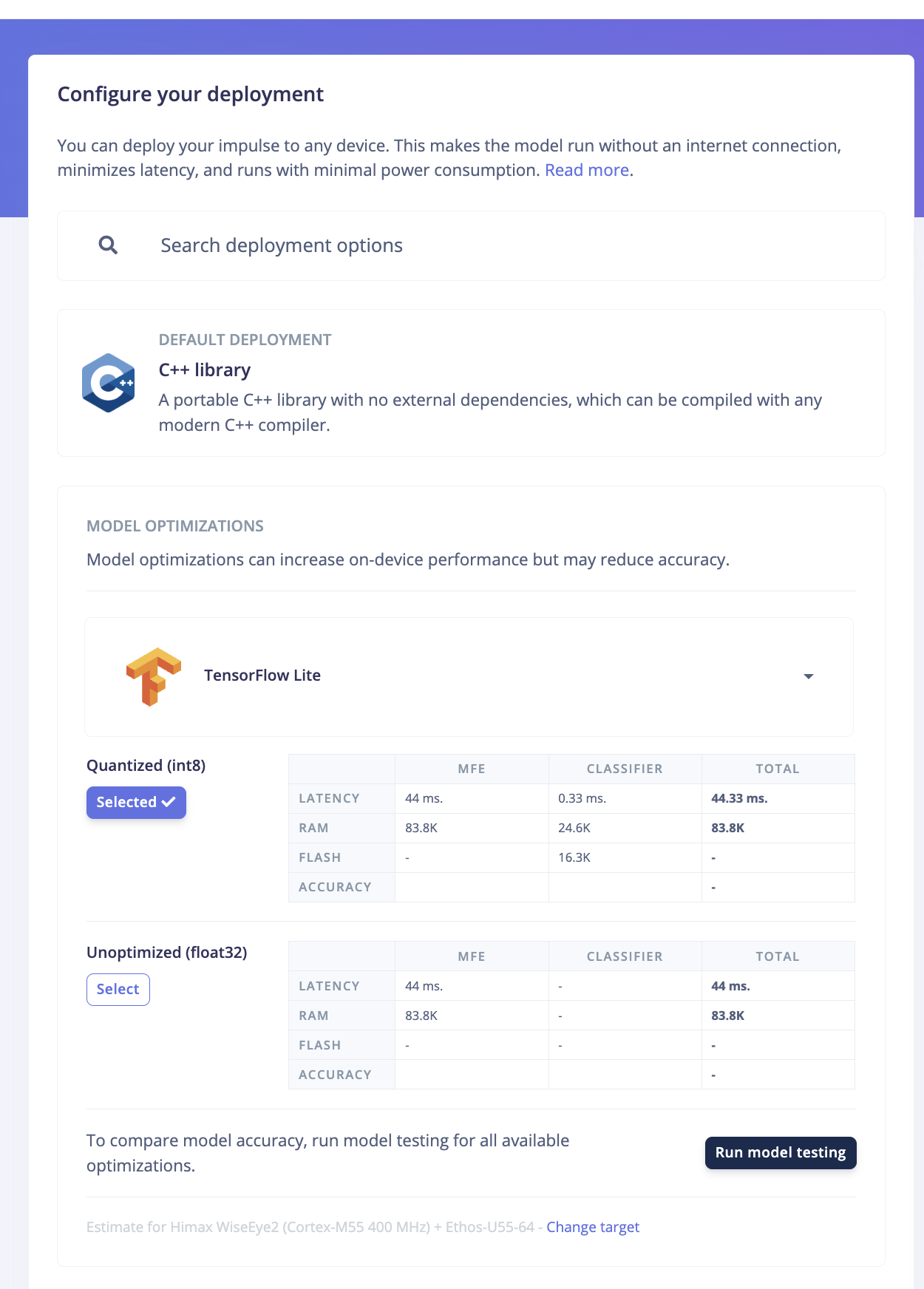Expand the TensorFlow Lite dropdown arrow
Screen dimensions: 924x1289
click(x=809, y=676)
